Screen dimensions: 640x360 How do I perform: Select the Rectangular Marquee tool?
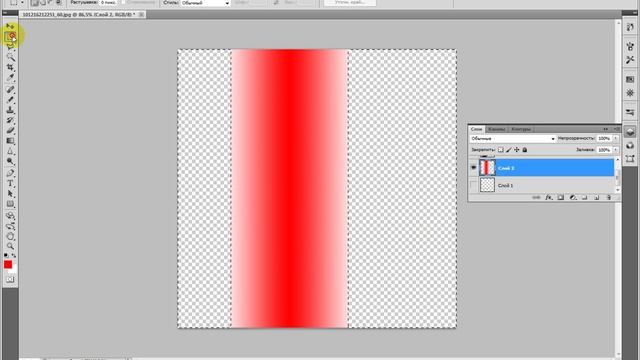point(10,36)
